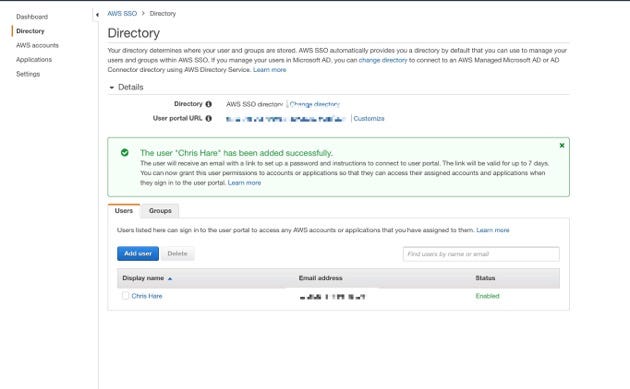Click the Find users search field
The width and height of the screenshot is (630, 389).
[481, 254]
